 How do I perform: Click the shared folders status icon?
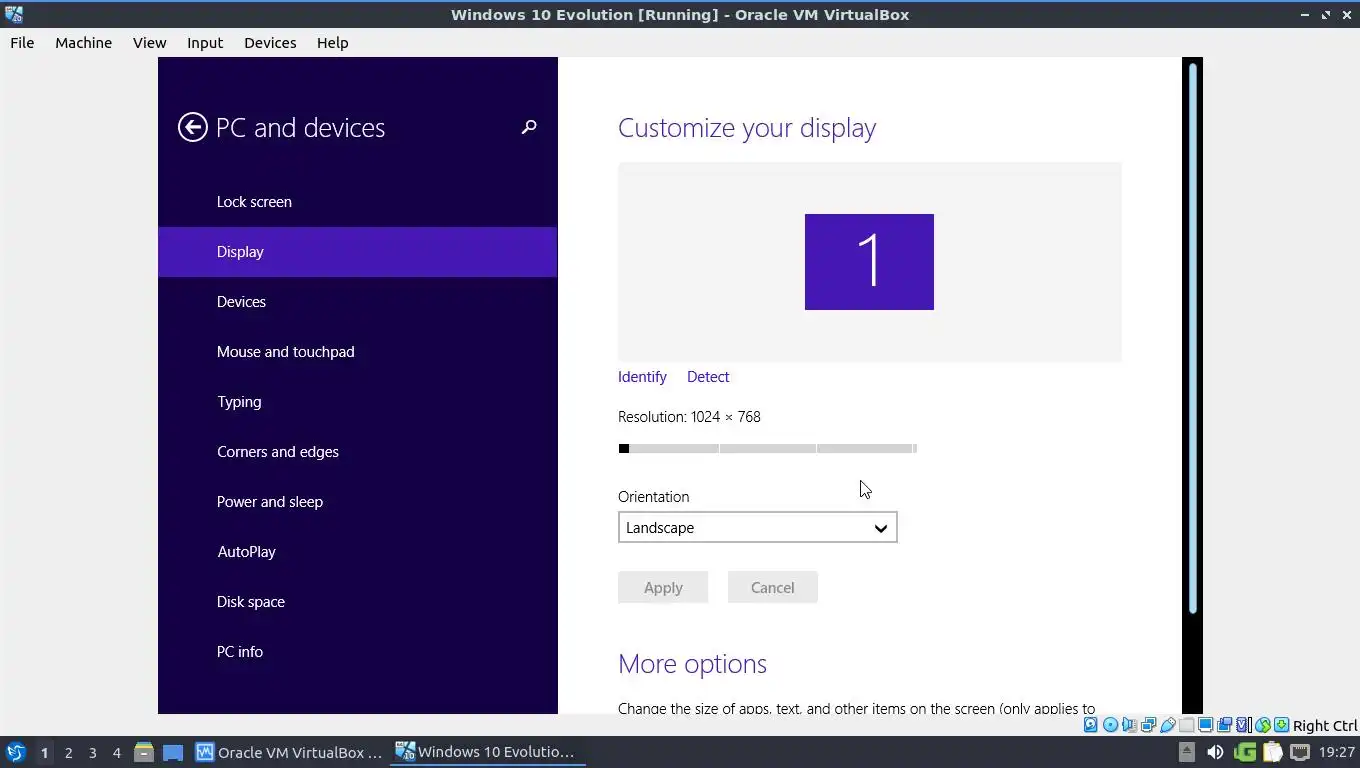(1186, 725)
